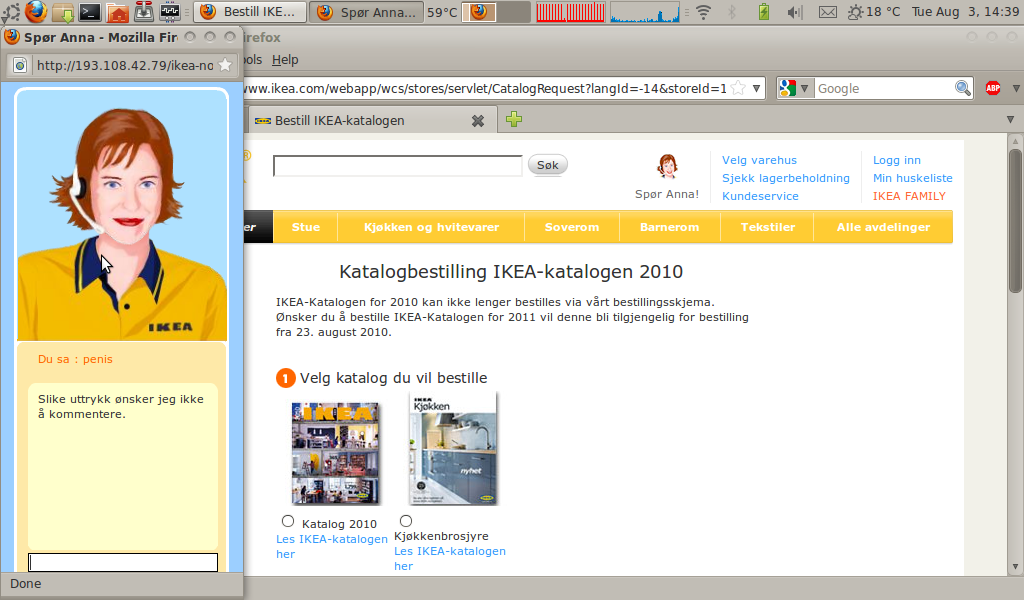Click the 59°C temperature sensor applet
The width and height of the screenshot is (1024, 600).
pyautogui.click(x=442, y=12)
